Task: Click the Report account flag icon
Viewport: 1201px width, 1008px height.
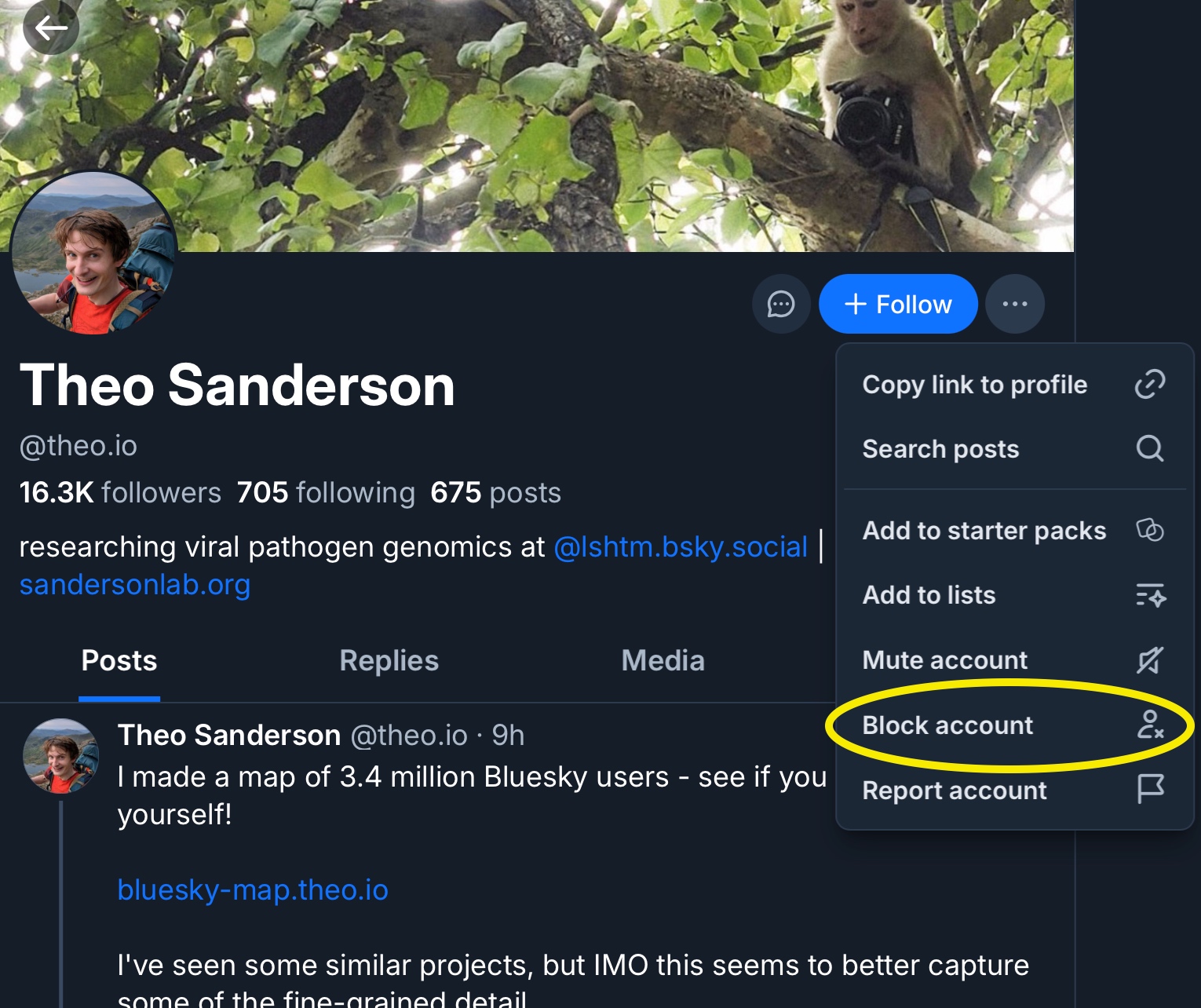Action: click(x=1150, y=789)
